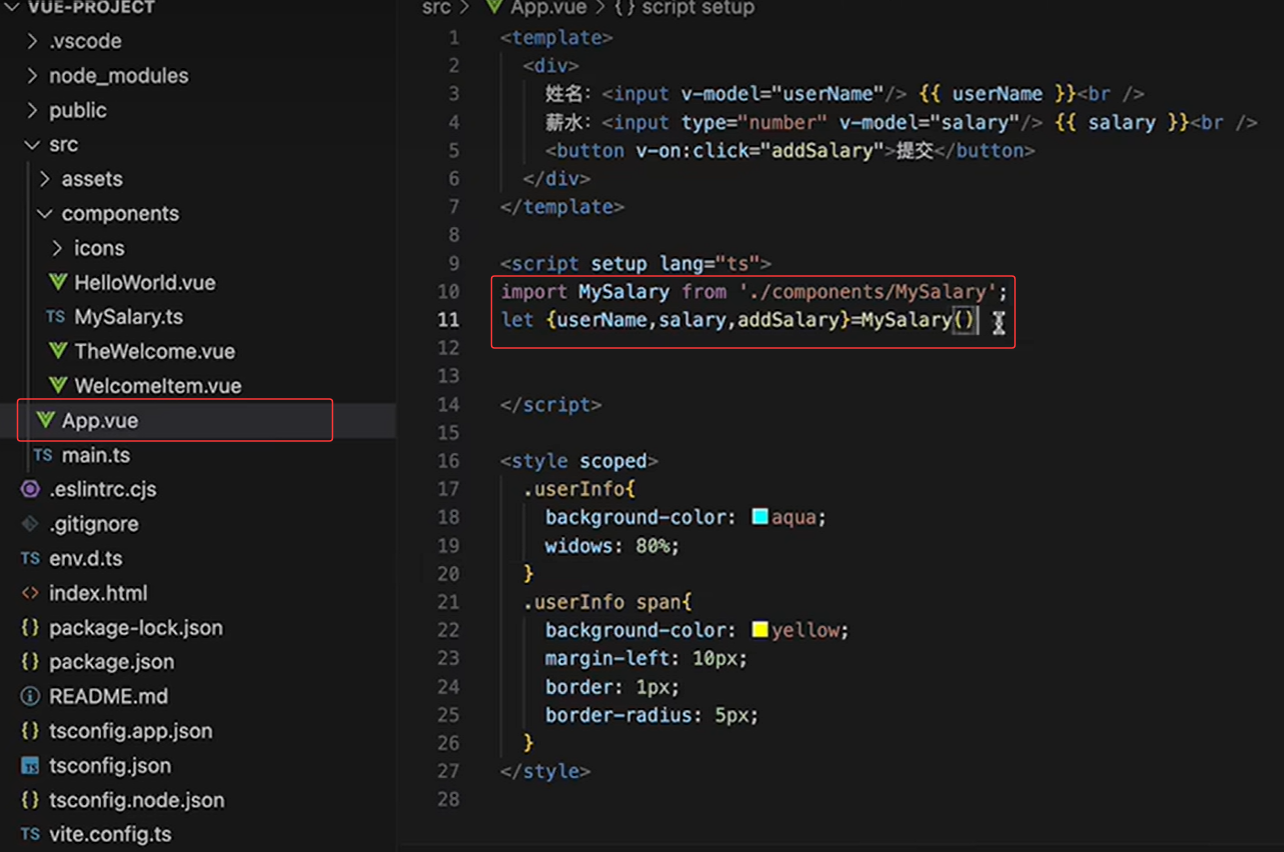This screenshot has width=1284, height=852.
Task: Click the '.userInfo span' selector on line 21
Action: coord(602,602)
